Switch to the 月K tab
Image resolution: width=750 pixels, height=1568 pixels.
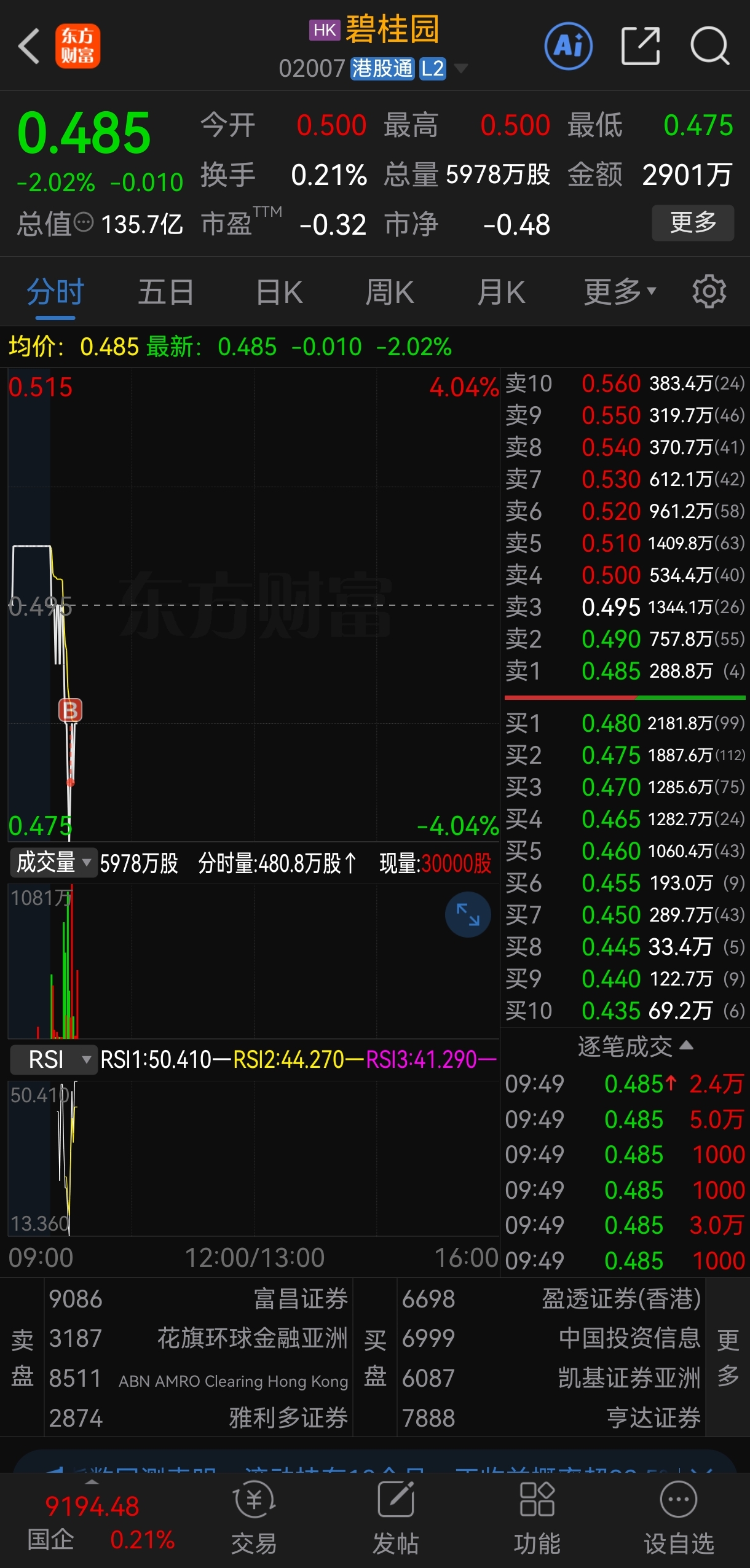coord(501,292)
